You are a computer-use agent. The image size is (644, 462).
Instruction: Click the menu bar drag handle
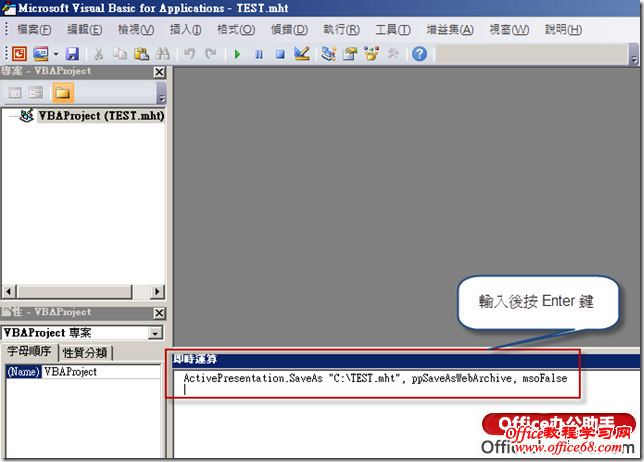[x=7, y=29]
